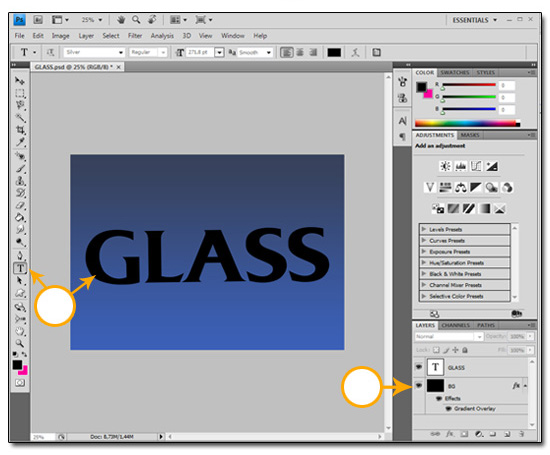Screen dimensions: 550x455
Task: Hide the GLASS text layer
Action: point(419,367)
